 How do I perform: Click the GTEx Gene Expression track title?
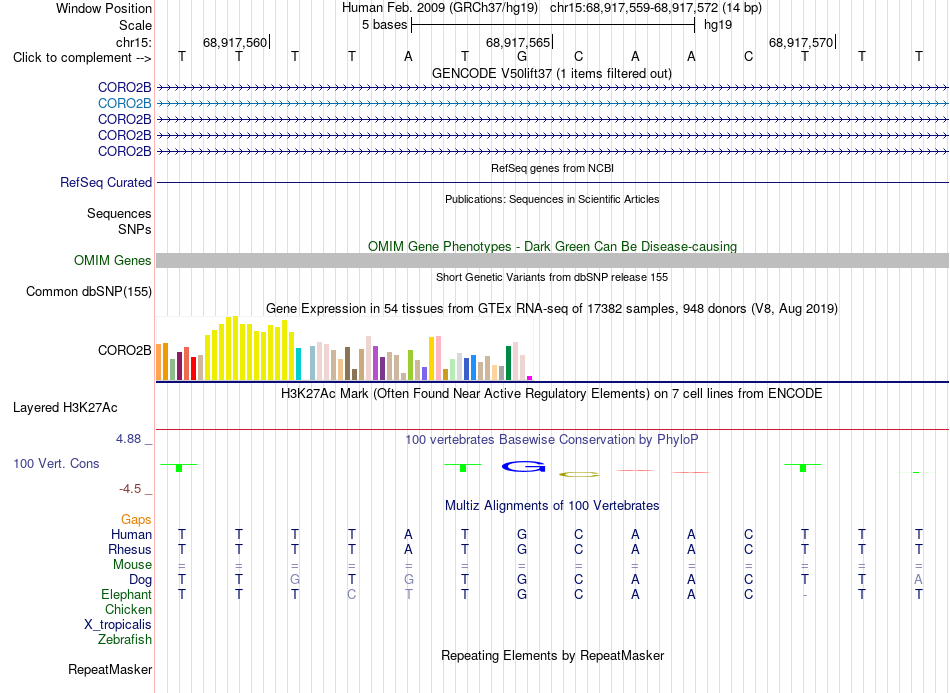[552, 308]
